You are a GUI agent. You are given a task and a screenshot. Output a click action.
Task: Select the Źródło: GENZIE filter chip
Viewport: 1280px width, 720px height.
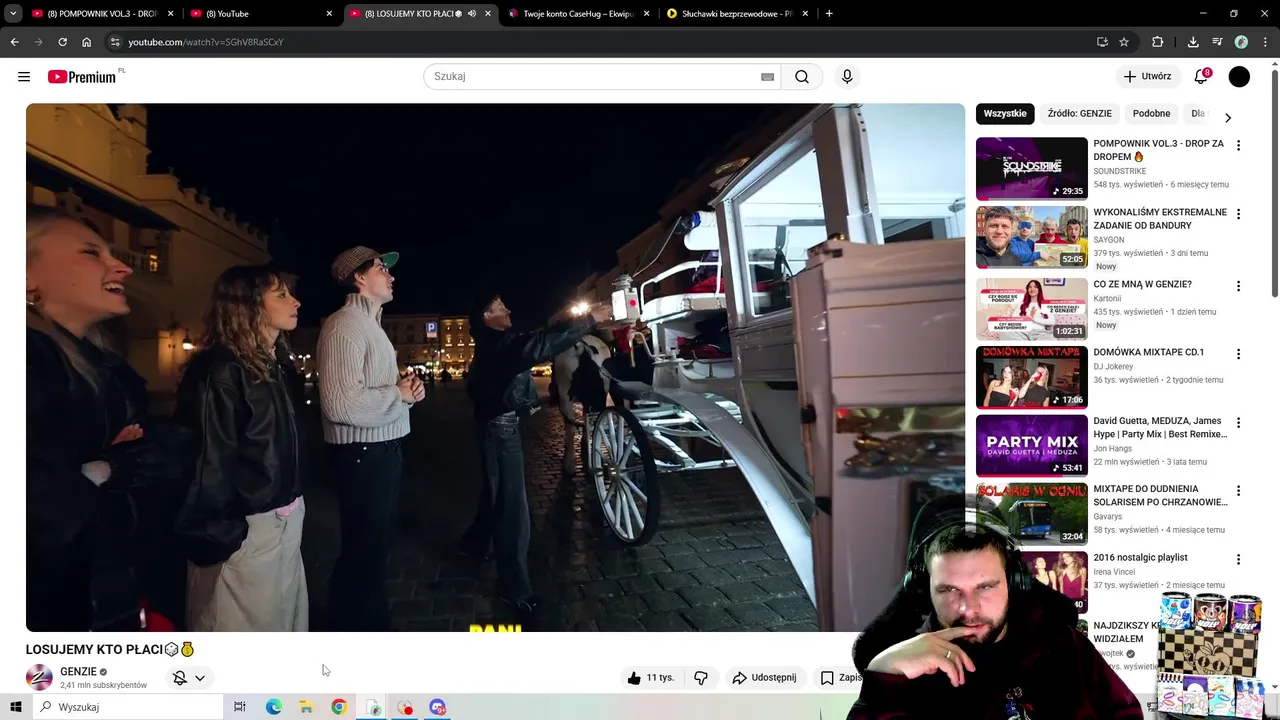tap(1079, 114)
